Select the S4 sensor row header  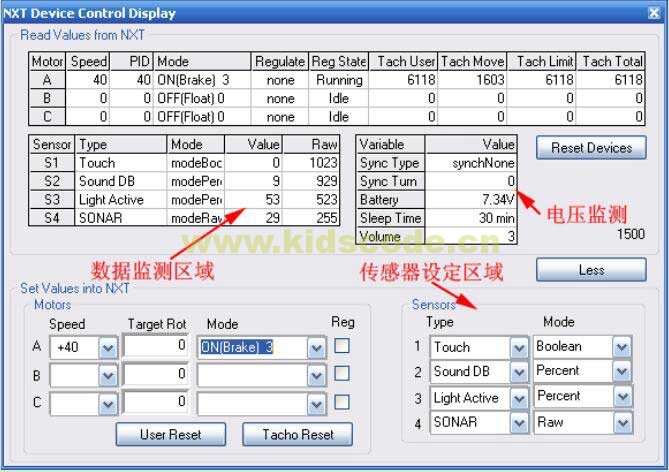tap(52, 218)
